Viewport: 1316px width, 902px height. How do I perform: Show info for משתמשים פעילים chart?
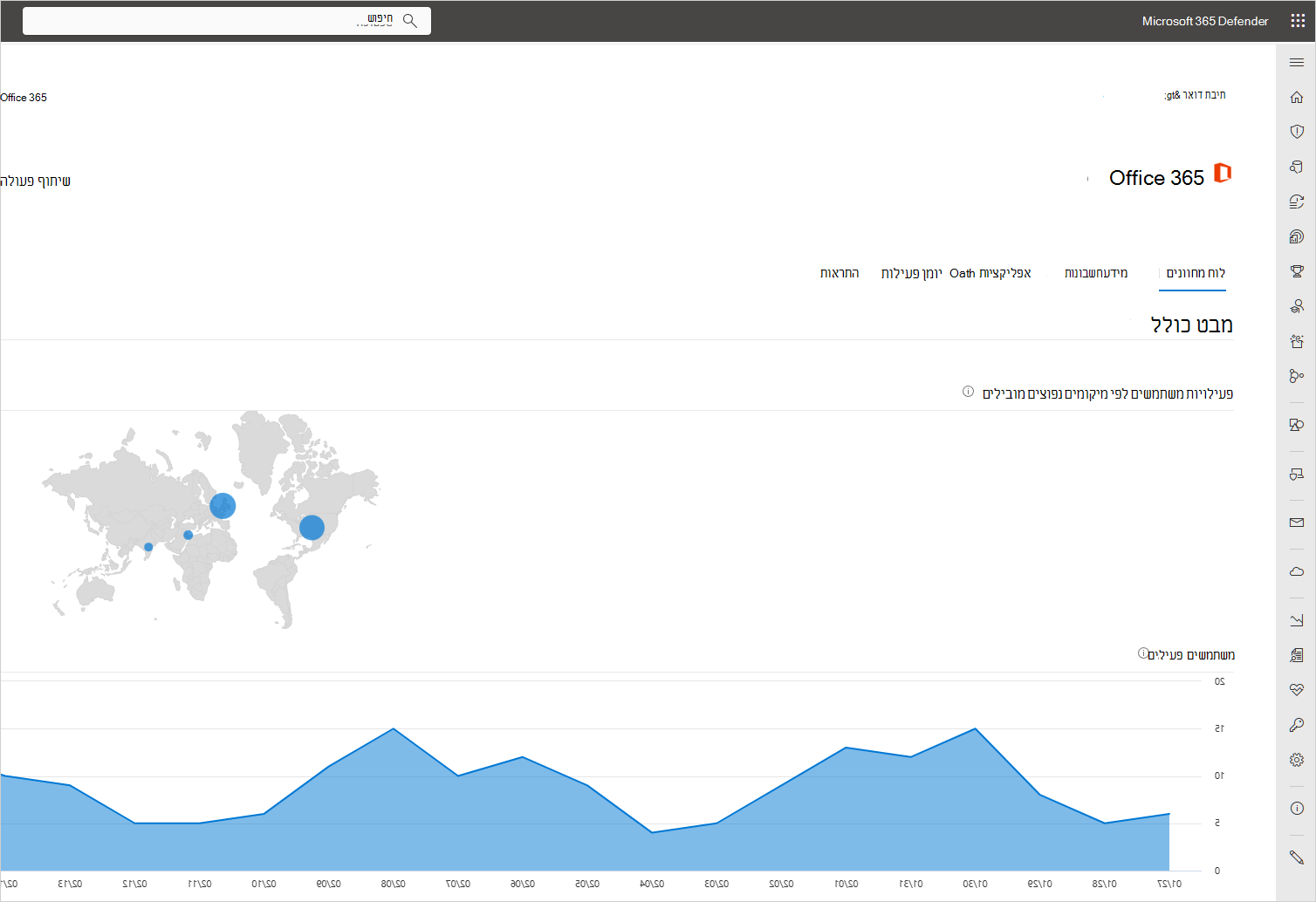point(1142,653)
